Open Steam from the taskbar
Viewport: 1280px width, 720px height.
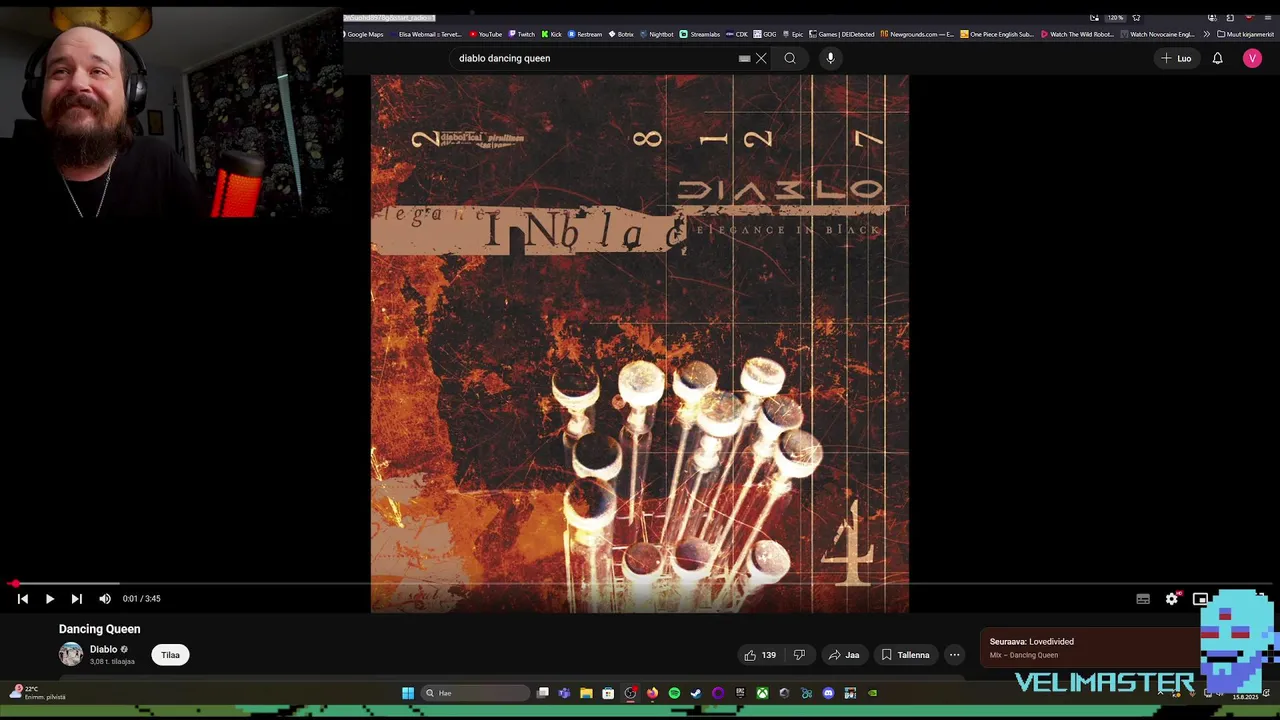tap(696, 693)
